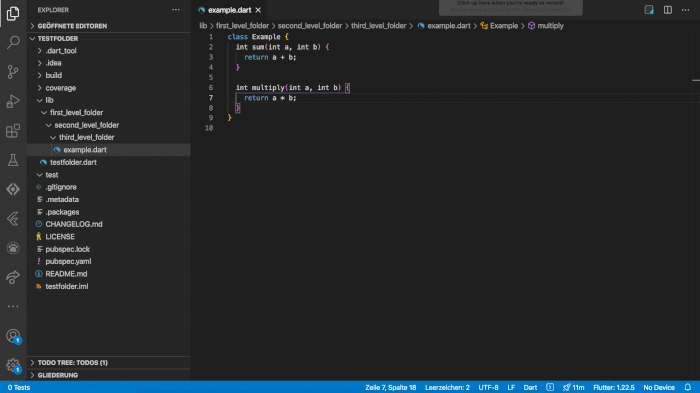The height and width of the screenshot is (393, 700).
Task: Open pubspec.yaml in the explorer
Action: coord(68,261)
